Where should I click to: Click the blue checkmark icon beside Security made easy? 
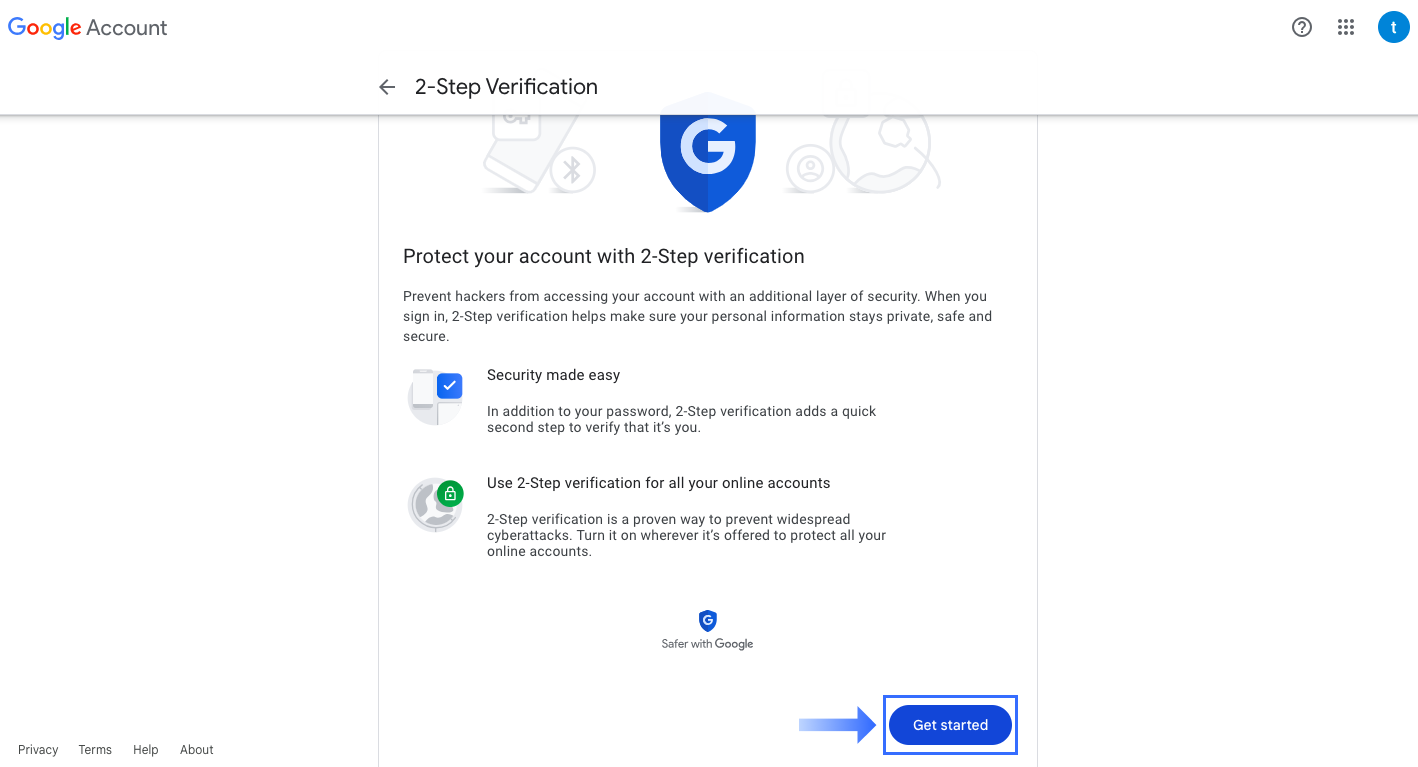tap(450, 385)
